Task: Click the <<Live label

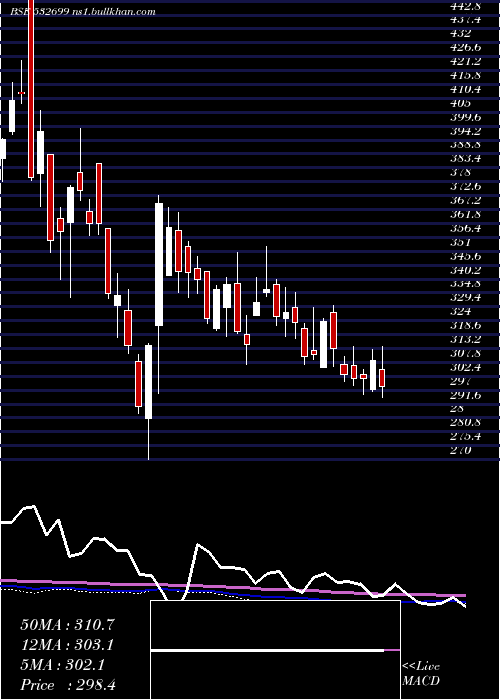Action: point(421,667)
